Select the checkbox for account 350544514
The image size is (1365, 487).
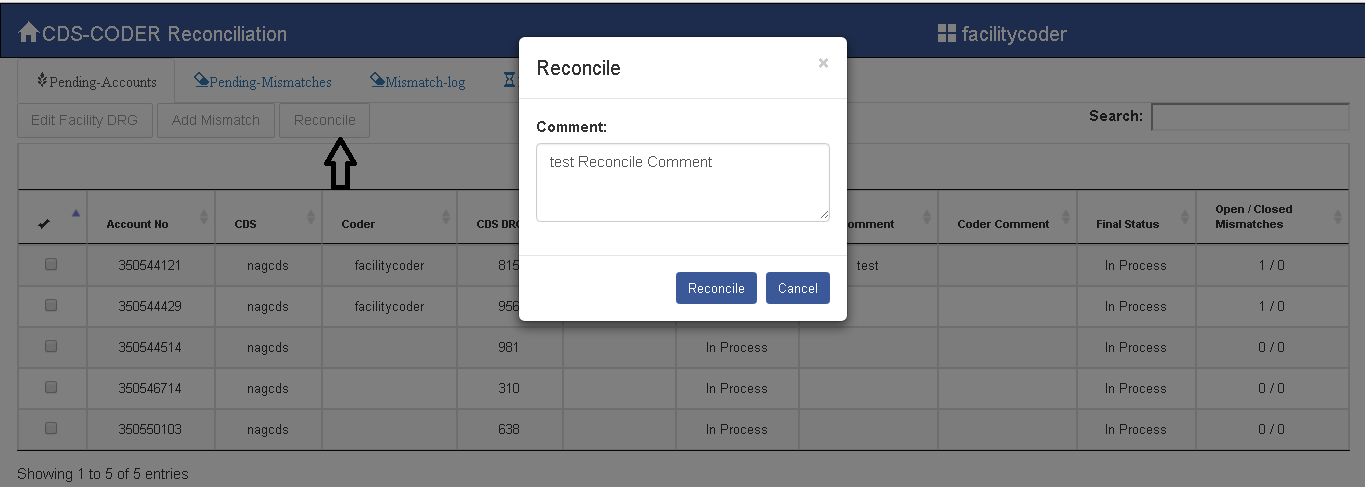[51, 347]
